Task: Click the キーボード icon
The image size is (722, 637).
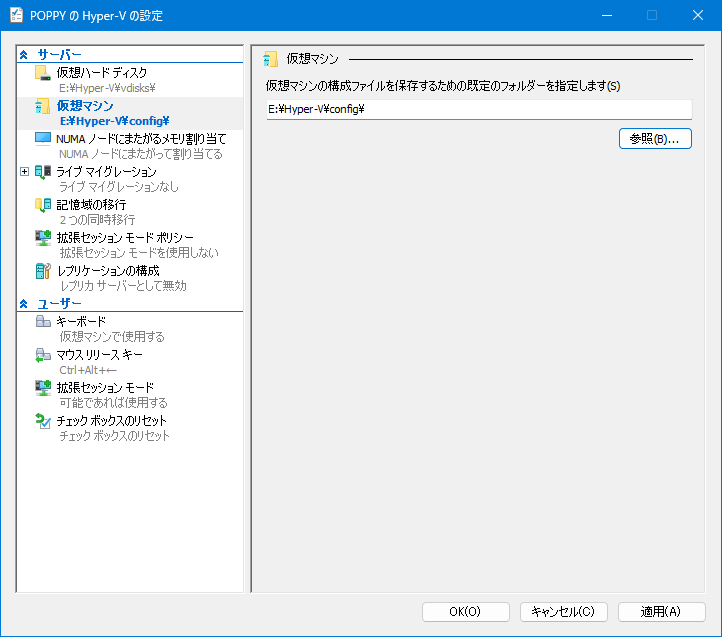Action: click(x=43, y=321)
